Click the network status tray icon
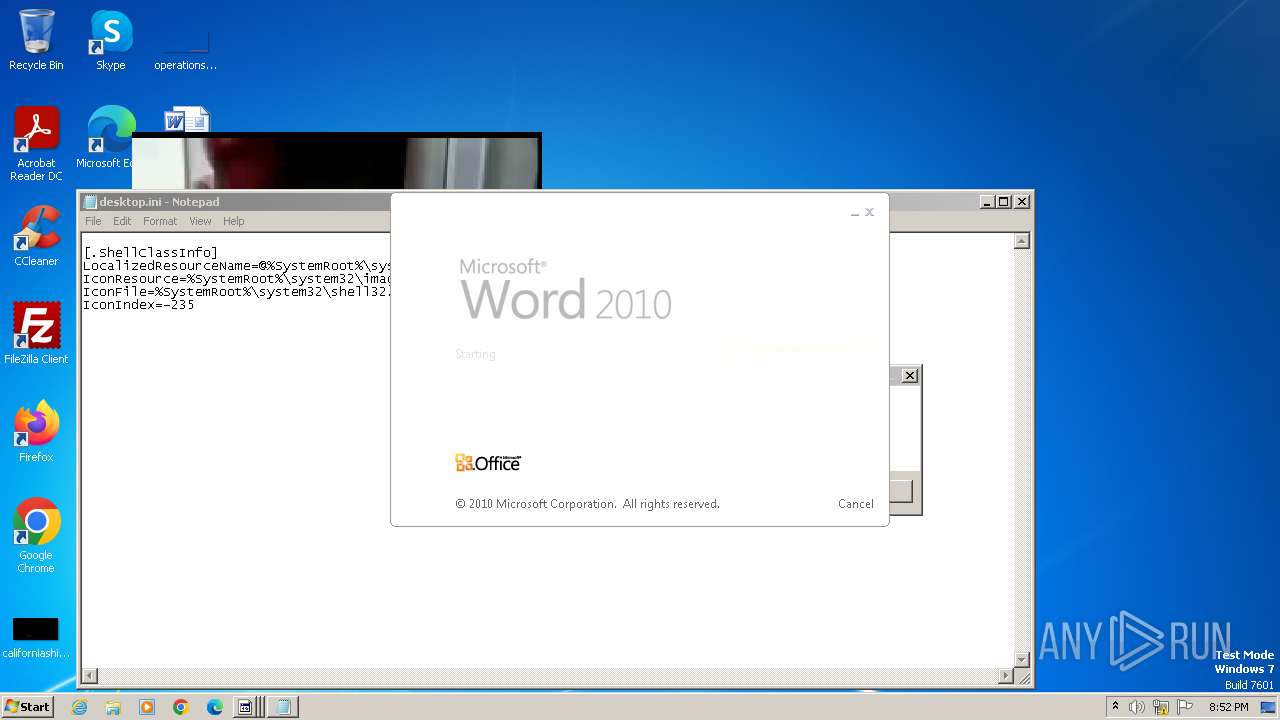The width and height of the screenshot is (1280, 720). pyautogui.click(x=1161, y=707)
